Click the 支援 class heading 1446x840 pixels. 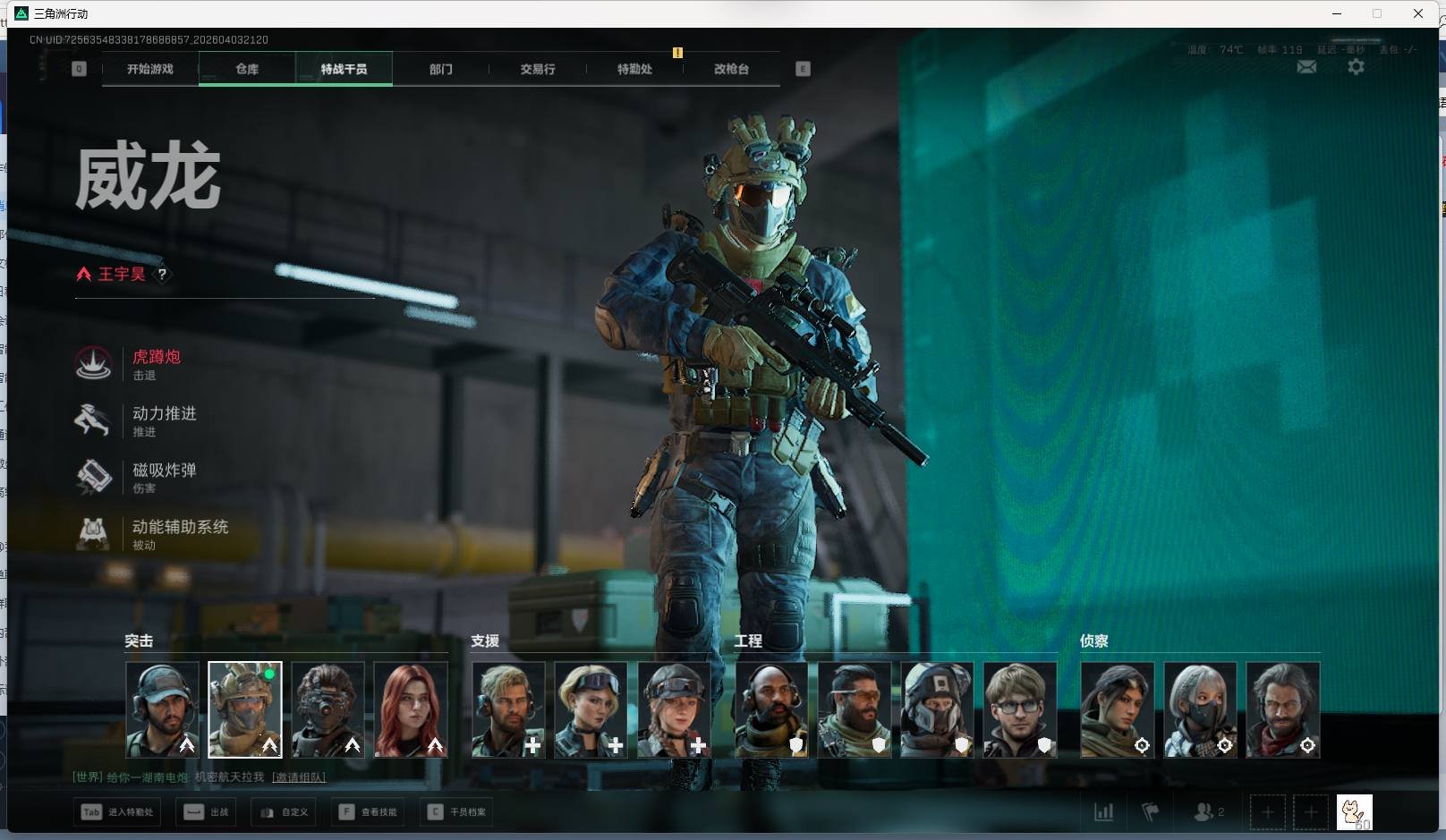(x=485, y=641)
